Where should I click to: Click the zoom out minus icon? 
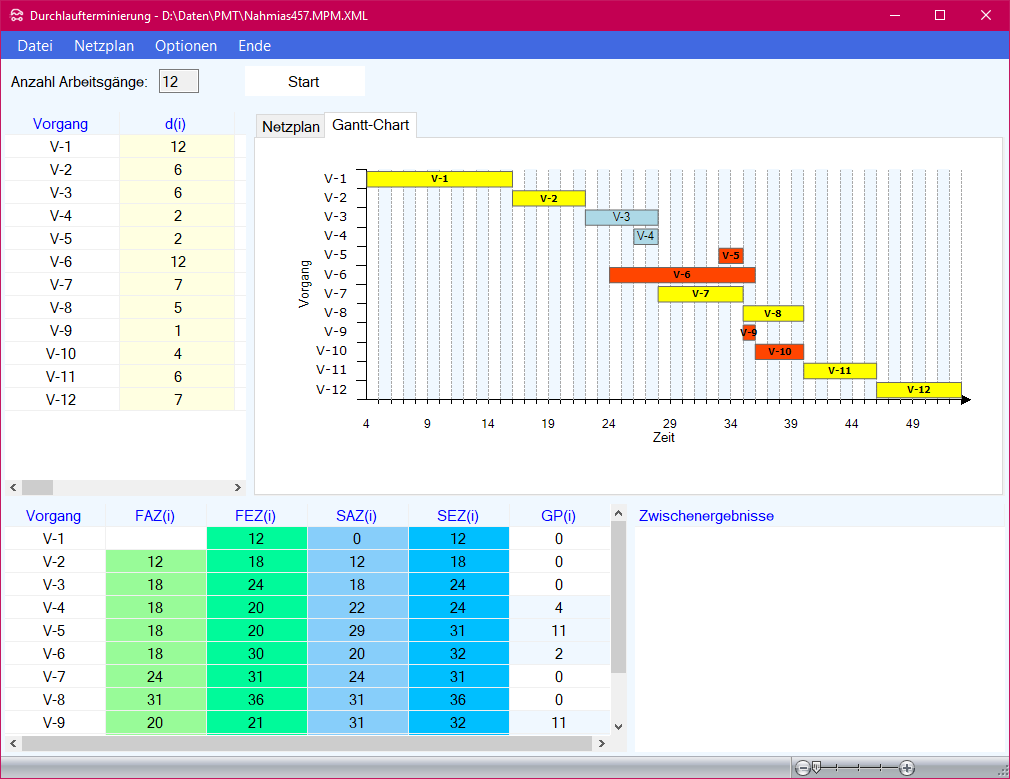tap(802, 768)
